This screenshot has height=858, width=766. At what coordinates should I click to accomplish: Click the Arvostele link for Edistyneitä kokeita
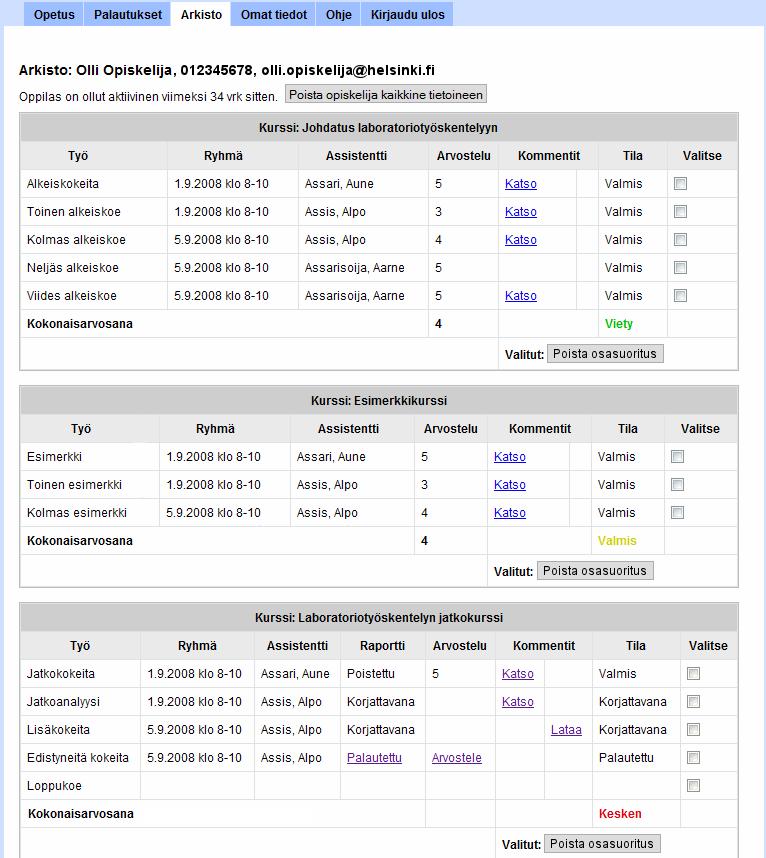pos(456,757)
